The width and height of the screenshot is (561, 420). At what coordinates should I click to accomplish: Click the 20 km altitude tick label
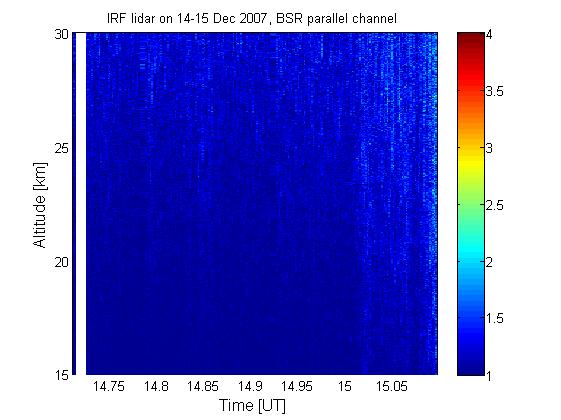[61, 262]
